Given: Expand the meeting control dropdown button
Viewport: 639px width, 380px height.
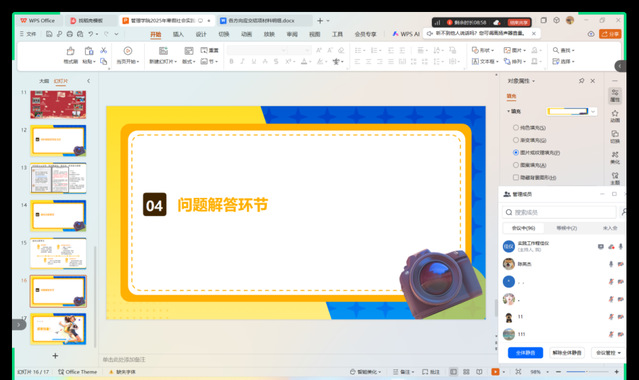Looking at the screenshot, I should pyautogui.click(x=608, y=353).
